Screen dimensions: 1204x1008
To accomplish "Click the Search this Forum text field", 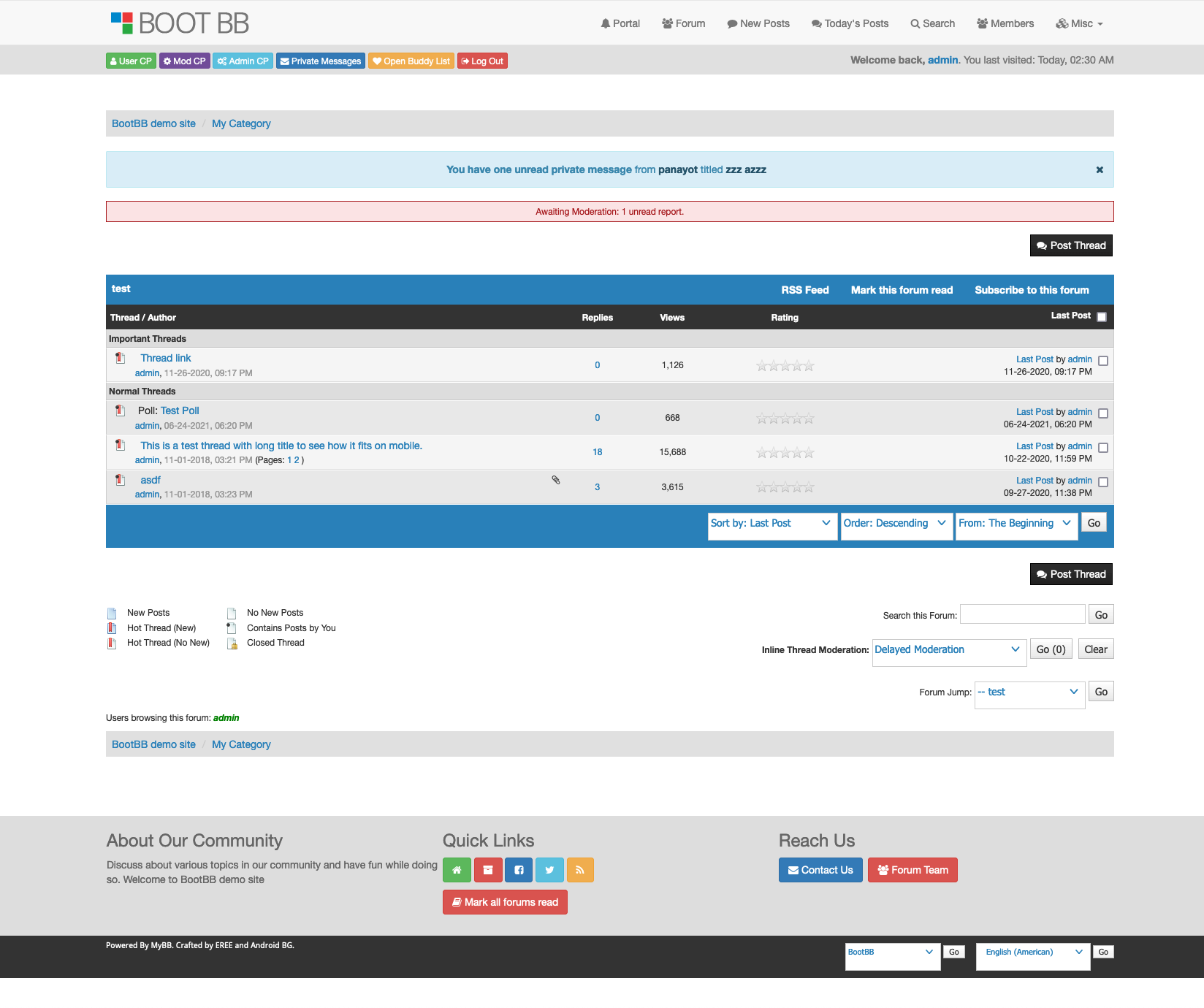I will [1022, 614].
